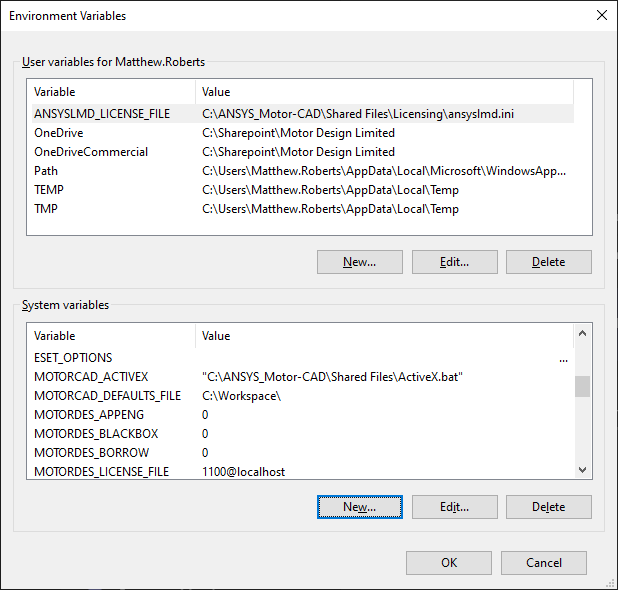Select MOTORCAD_ACTIVEX system variable
618x590 pixels.
303,377
